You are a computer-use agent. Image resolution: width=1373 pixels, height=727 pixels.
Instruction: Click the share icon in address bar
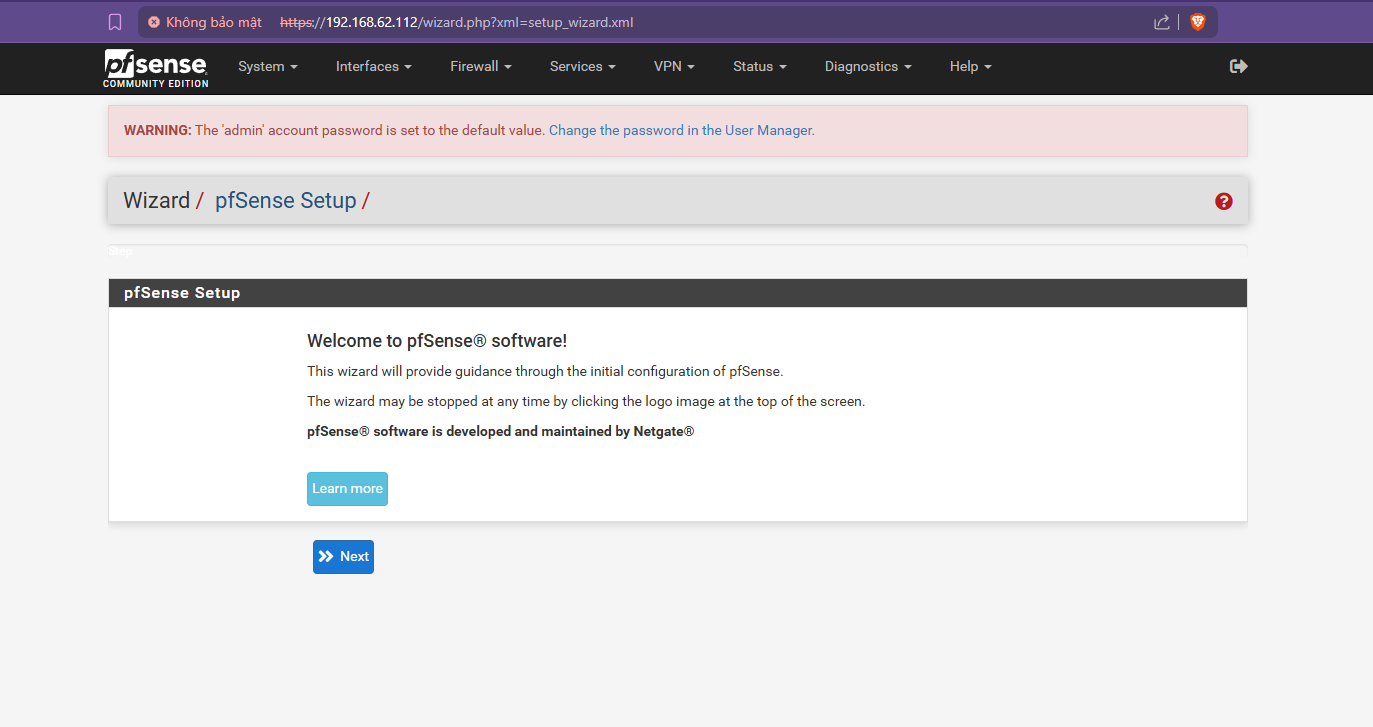(x=1162, y=22)
